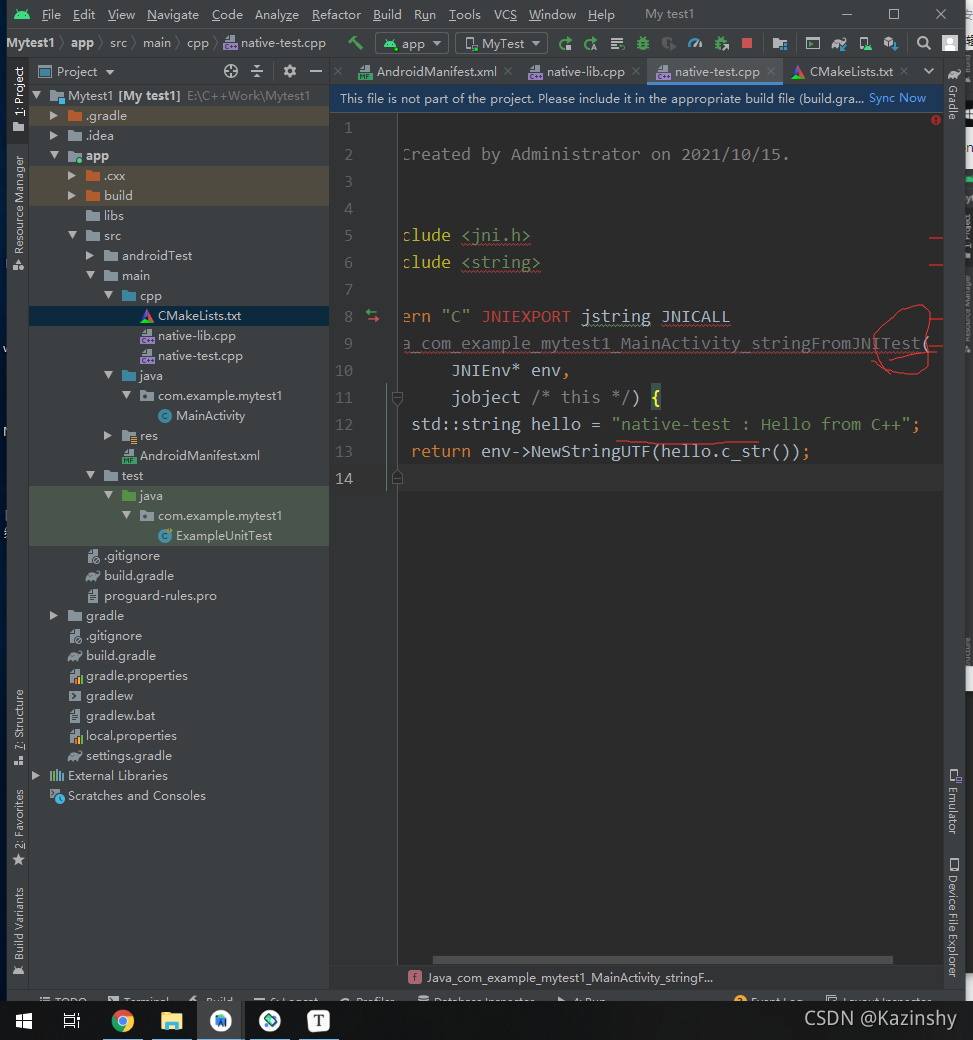
Task: Toggle the Favorites tool window
Action: pos(19,827)
